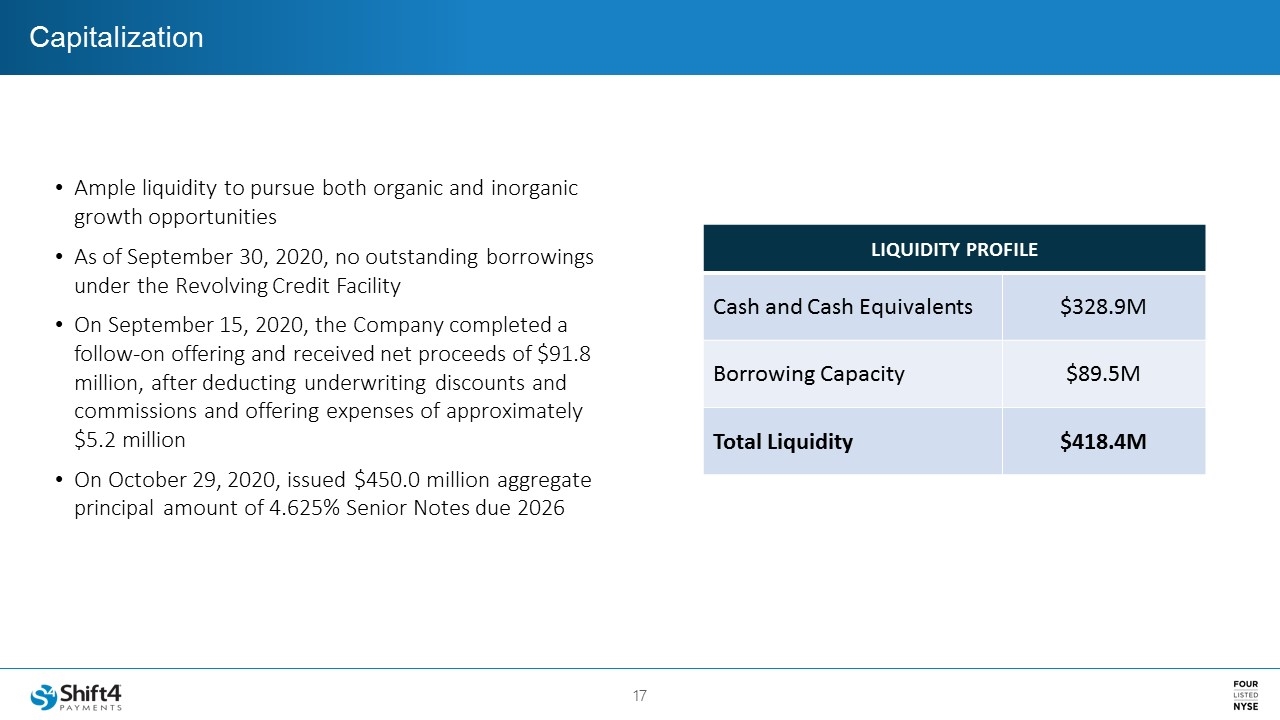Click the $328.9M value cell

click(1103, 306)
